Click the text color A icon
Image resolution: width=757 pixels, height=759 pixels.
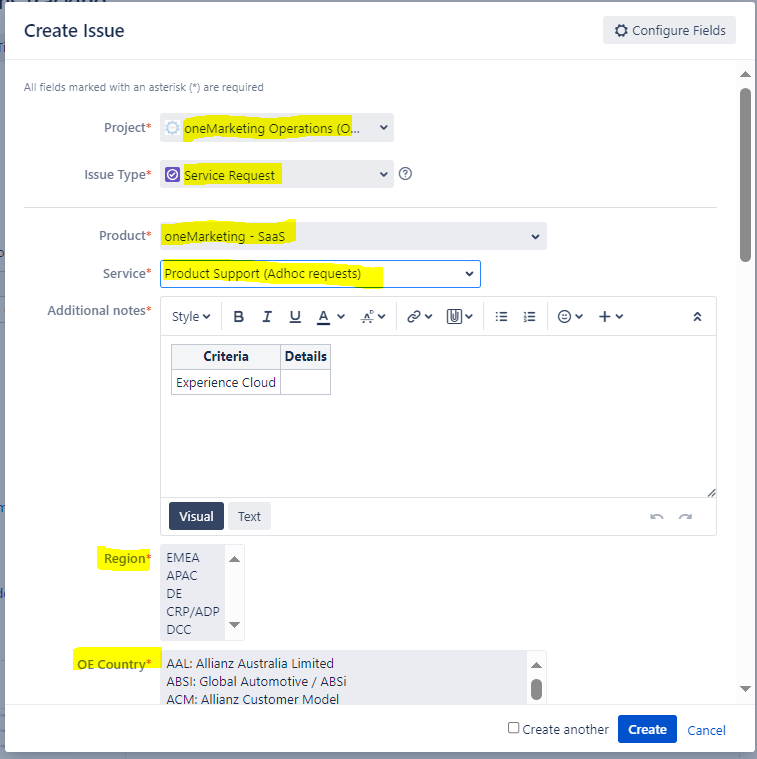(x=323, y=317)
